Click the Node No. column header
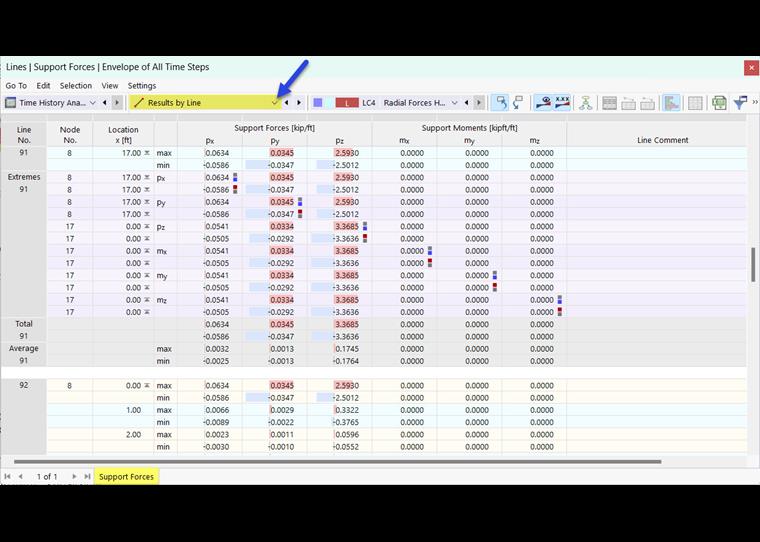Screen dimensions: 760x542 [x=70, y=135]
